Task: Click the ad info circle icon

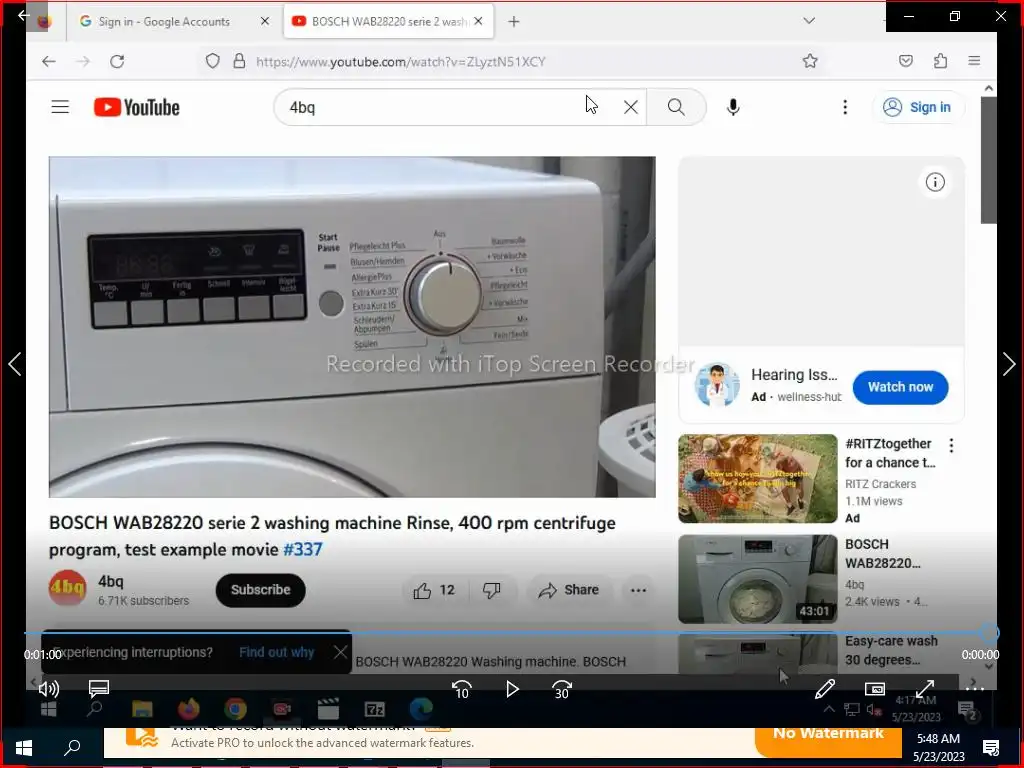Action: pyautogui.click(x=935, y=182)
